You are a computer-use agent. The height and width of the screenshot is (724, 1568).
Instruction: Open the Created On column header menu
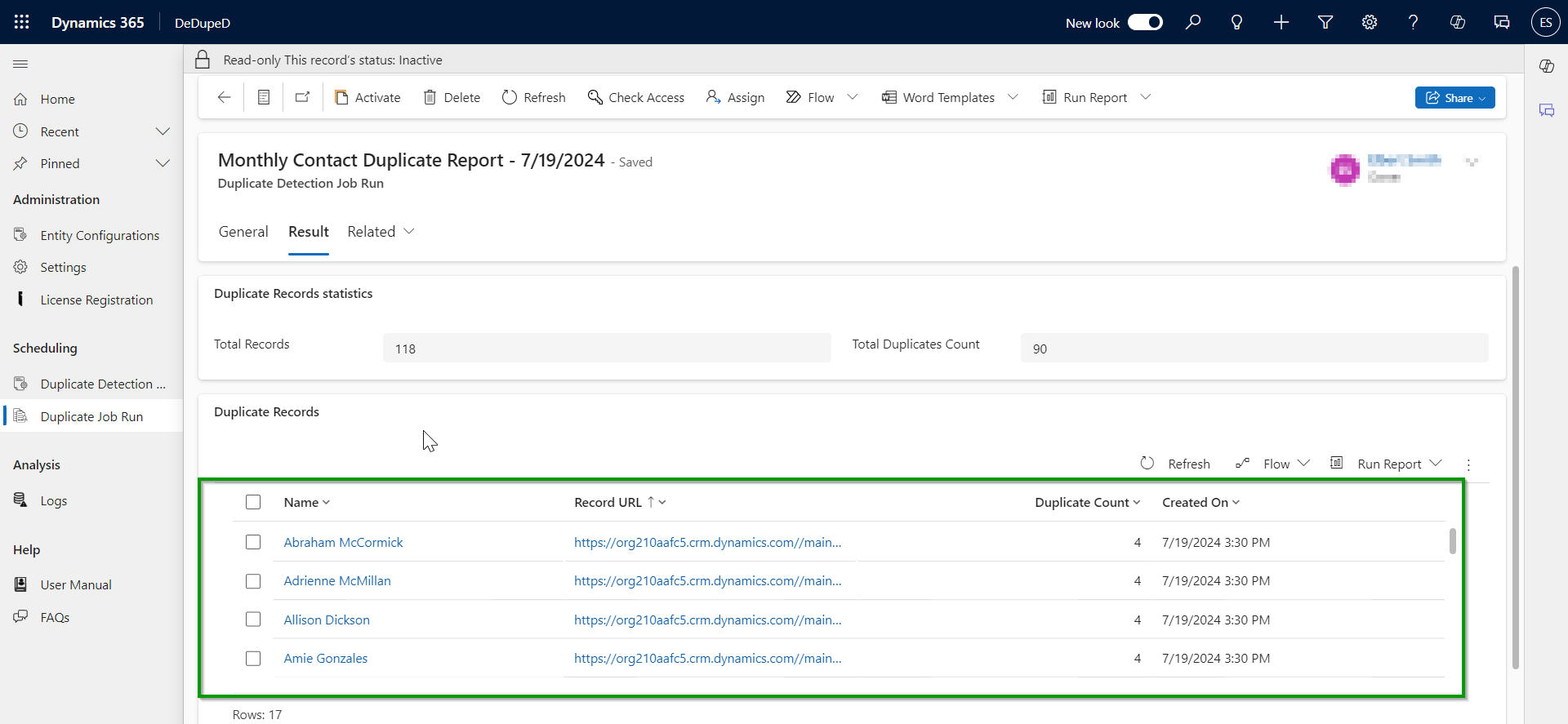(x=1236, y=503)
